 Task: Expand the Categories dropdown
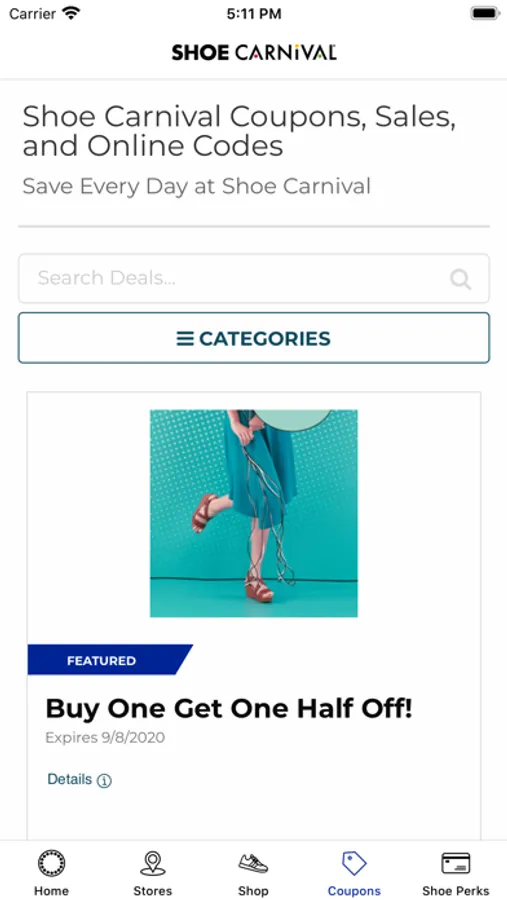pyautogui.click(x=254, y=338)
